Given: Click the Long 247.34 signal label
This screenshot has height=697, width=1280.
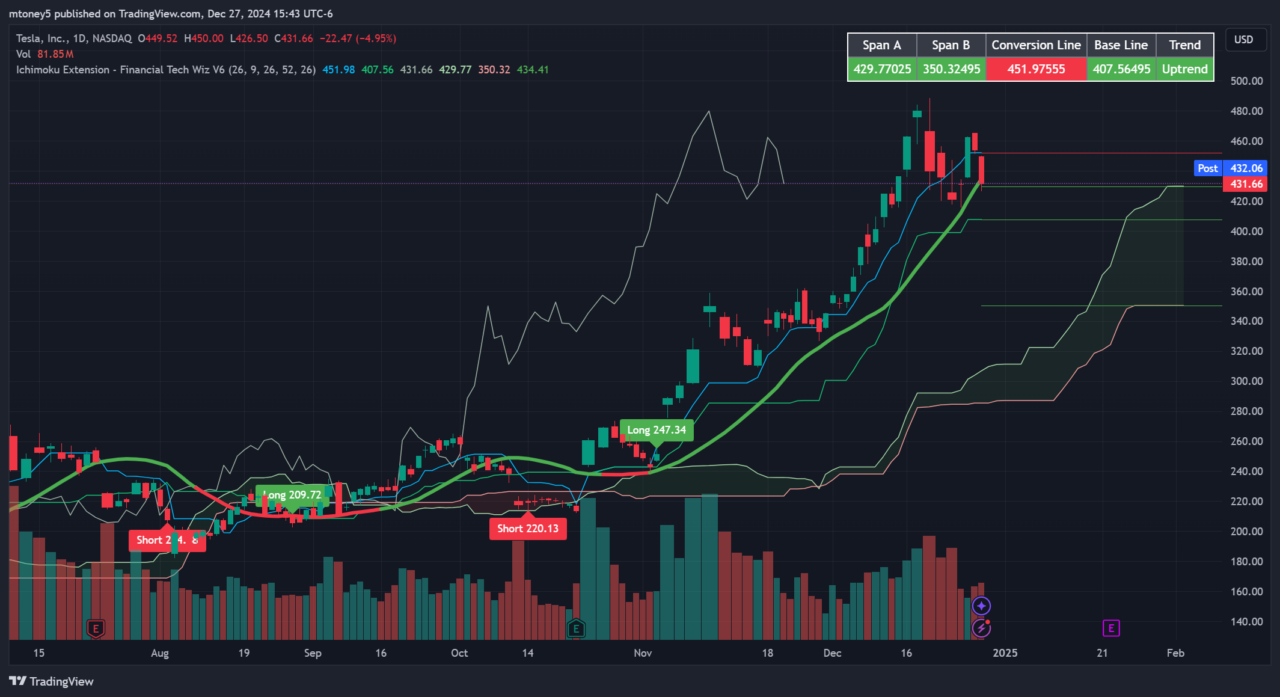Looking at the screenshot, I should 656,430.
